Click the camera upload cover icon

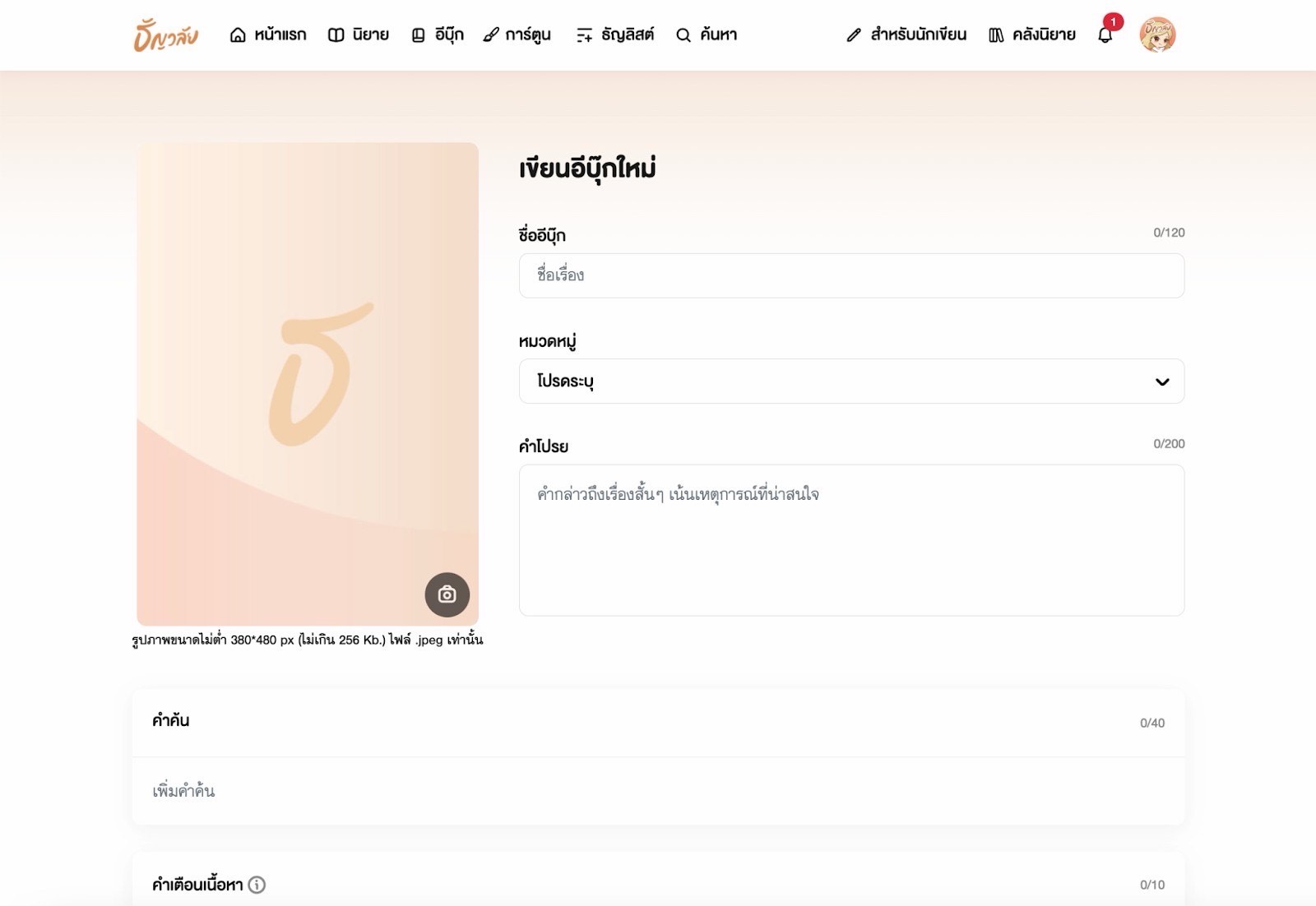(447, 594)
